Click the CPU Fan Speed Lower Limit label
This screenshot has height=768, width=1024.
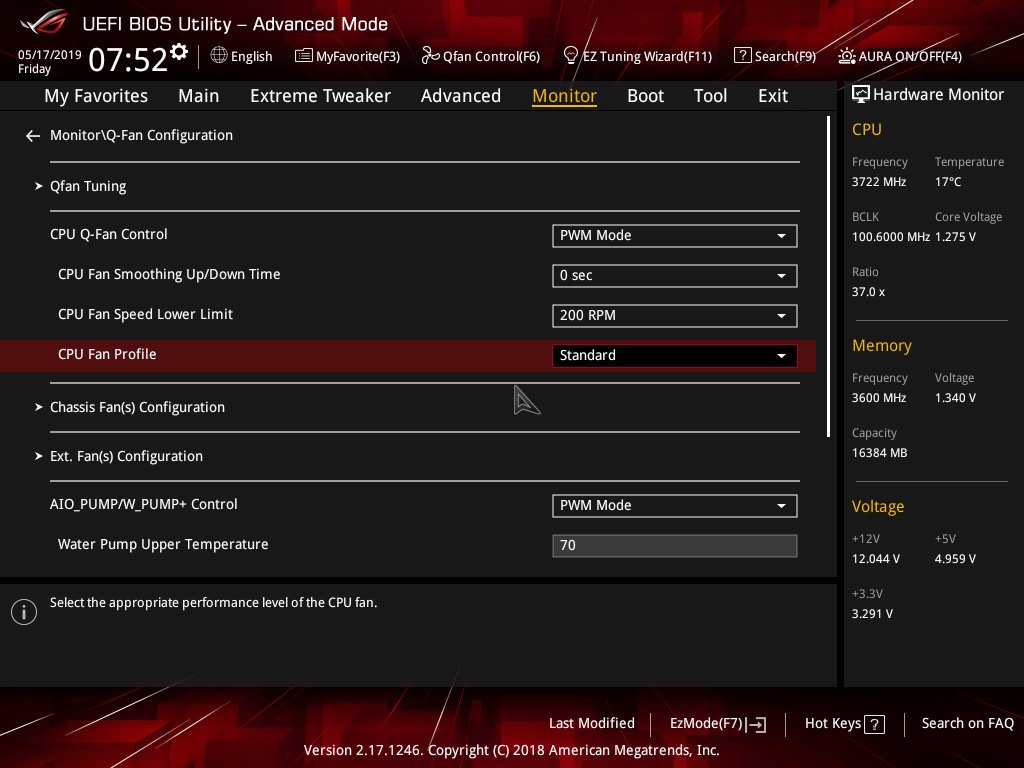click(145, 314)
